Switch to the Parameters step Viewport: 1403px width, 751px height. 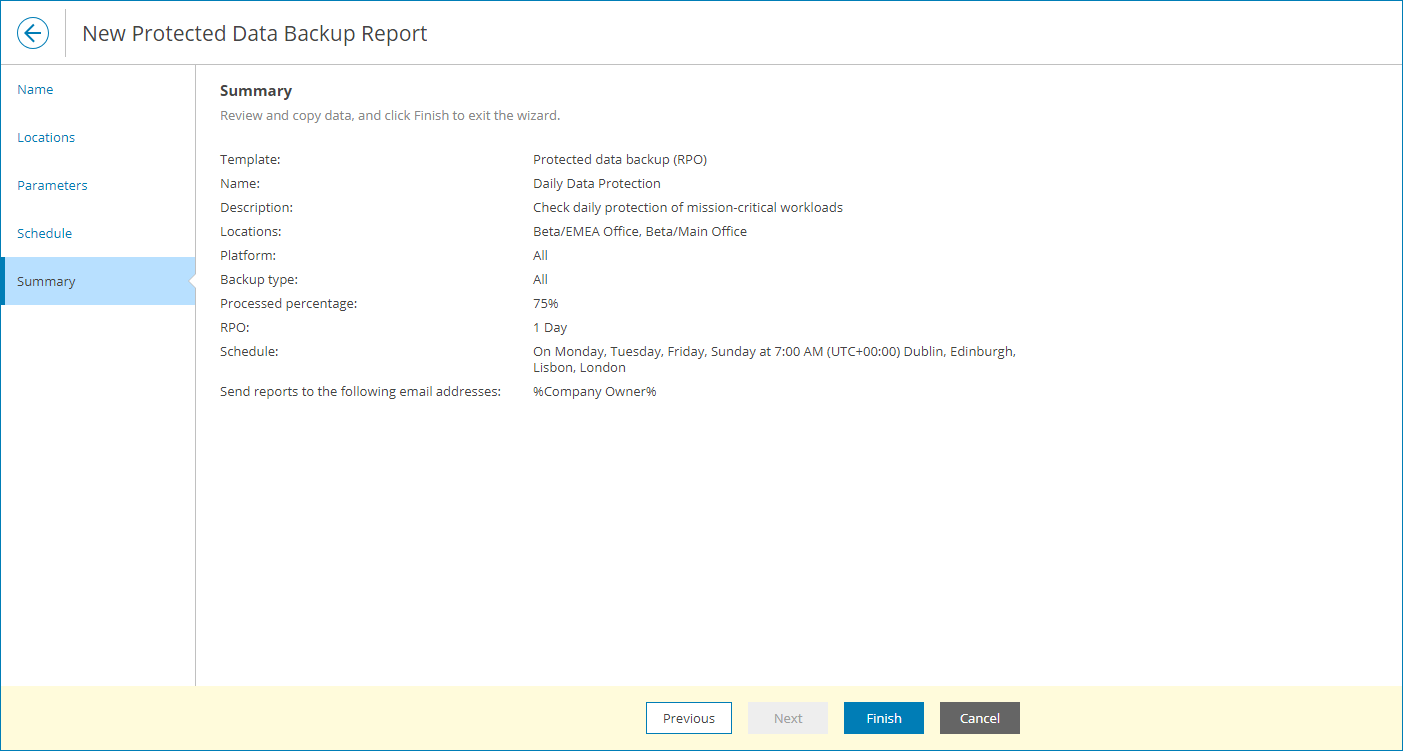point(52,185)
